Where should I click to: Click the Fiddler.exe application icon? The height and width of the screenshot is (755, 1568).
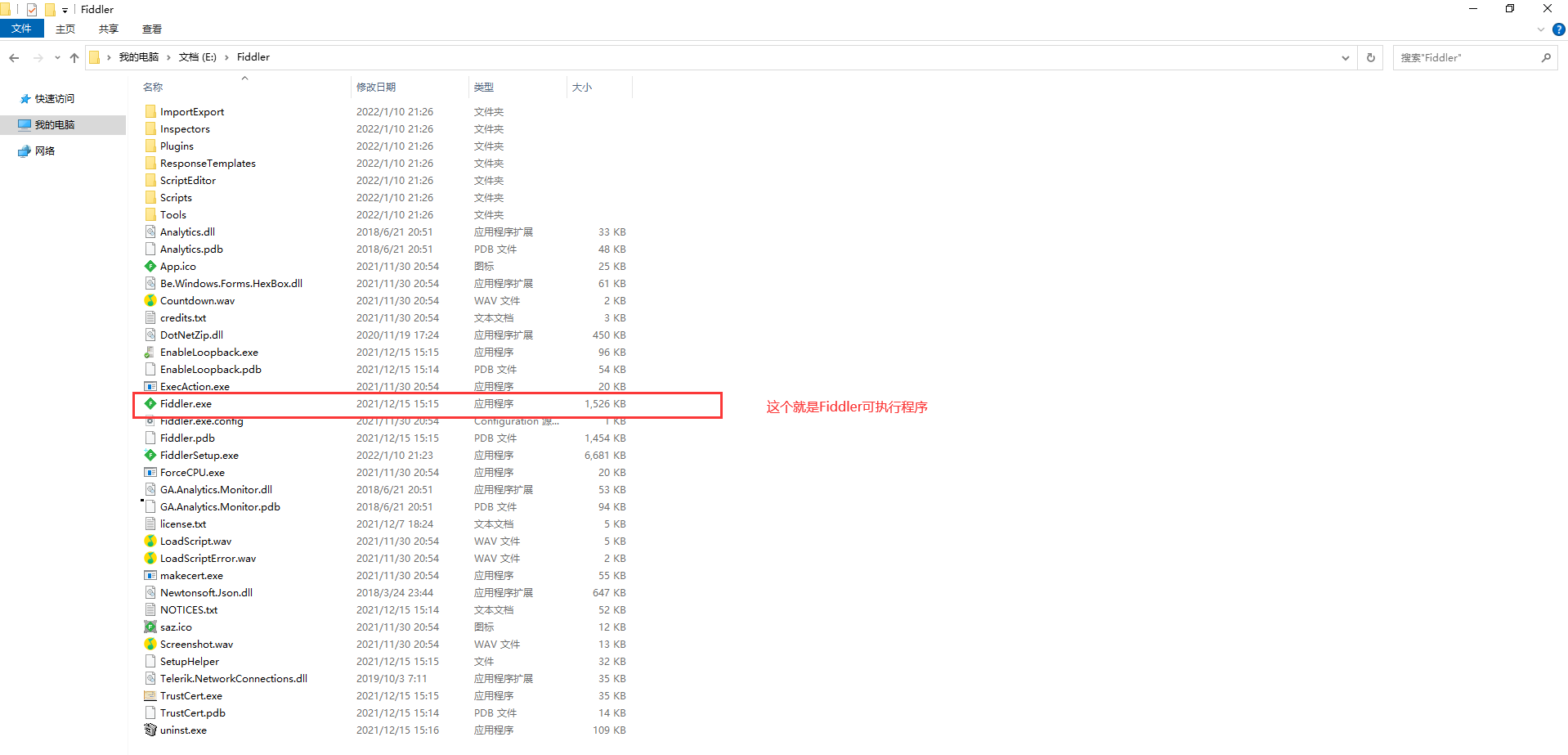pos(150,403)
